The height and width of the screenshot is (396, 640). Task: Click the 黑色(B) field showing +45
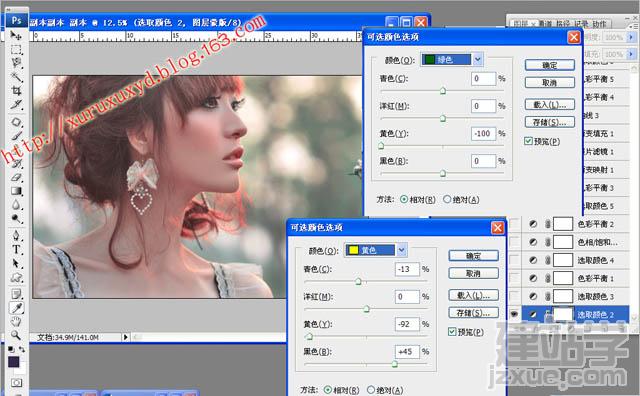(407, 352)
